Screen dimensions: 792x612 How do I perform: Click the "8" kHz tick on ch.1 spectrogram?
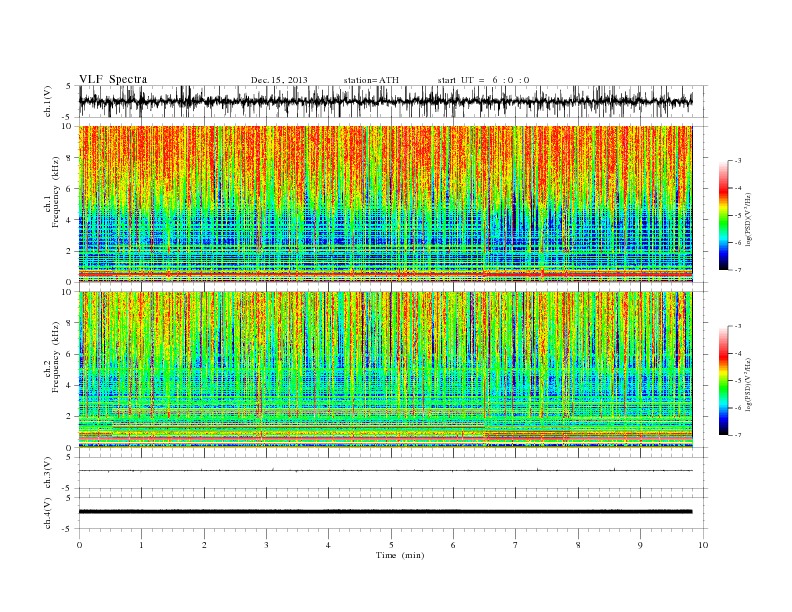tap(69, 158)
